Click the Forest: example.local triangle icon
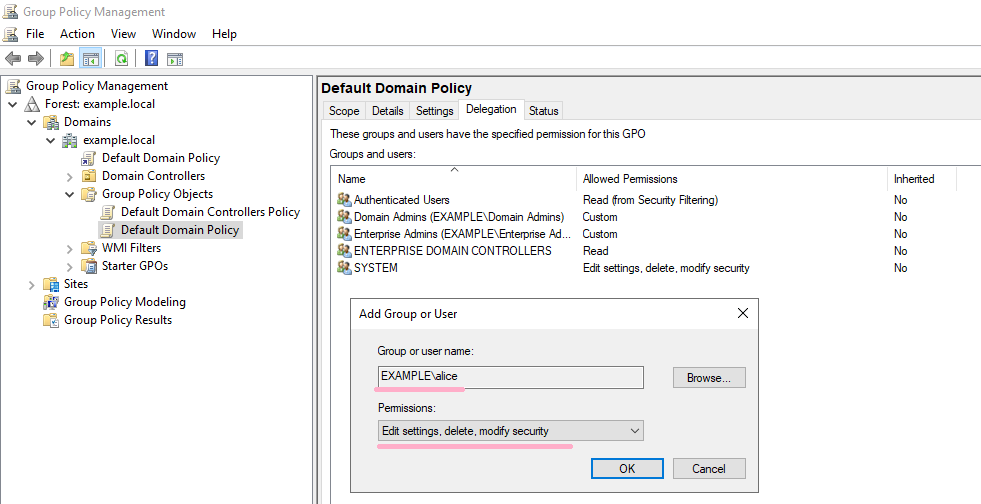 coord(32,104)
